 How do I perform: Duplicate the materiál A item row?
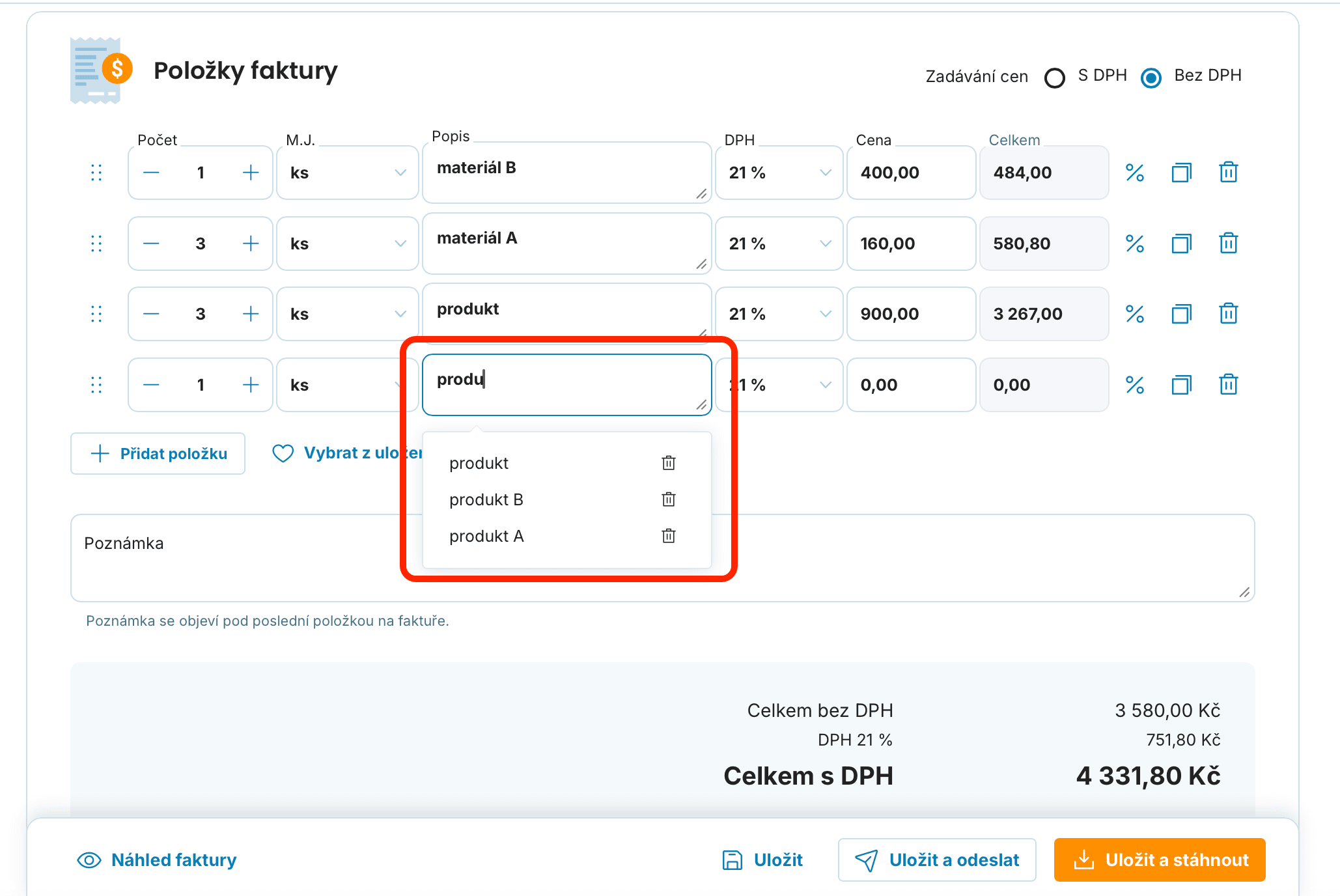click(x=1182, y=244)
